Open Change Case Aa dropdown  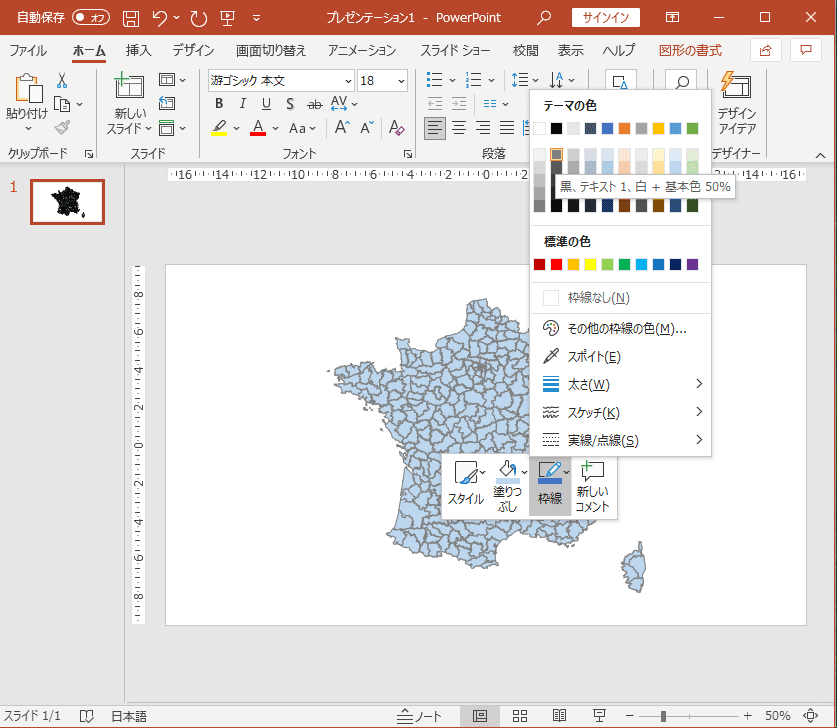tap(302, 128)
